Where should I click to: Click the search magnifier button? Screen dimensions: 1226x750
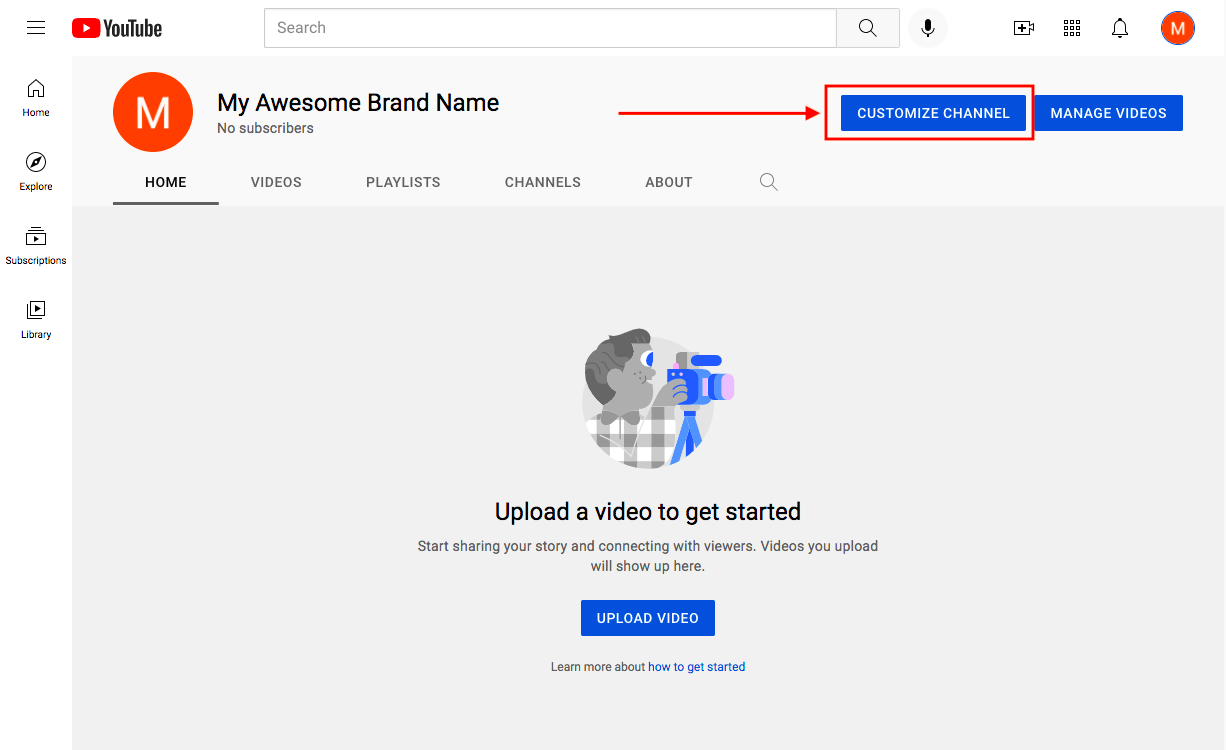pyautogui.click(x=868, y=28)
